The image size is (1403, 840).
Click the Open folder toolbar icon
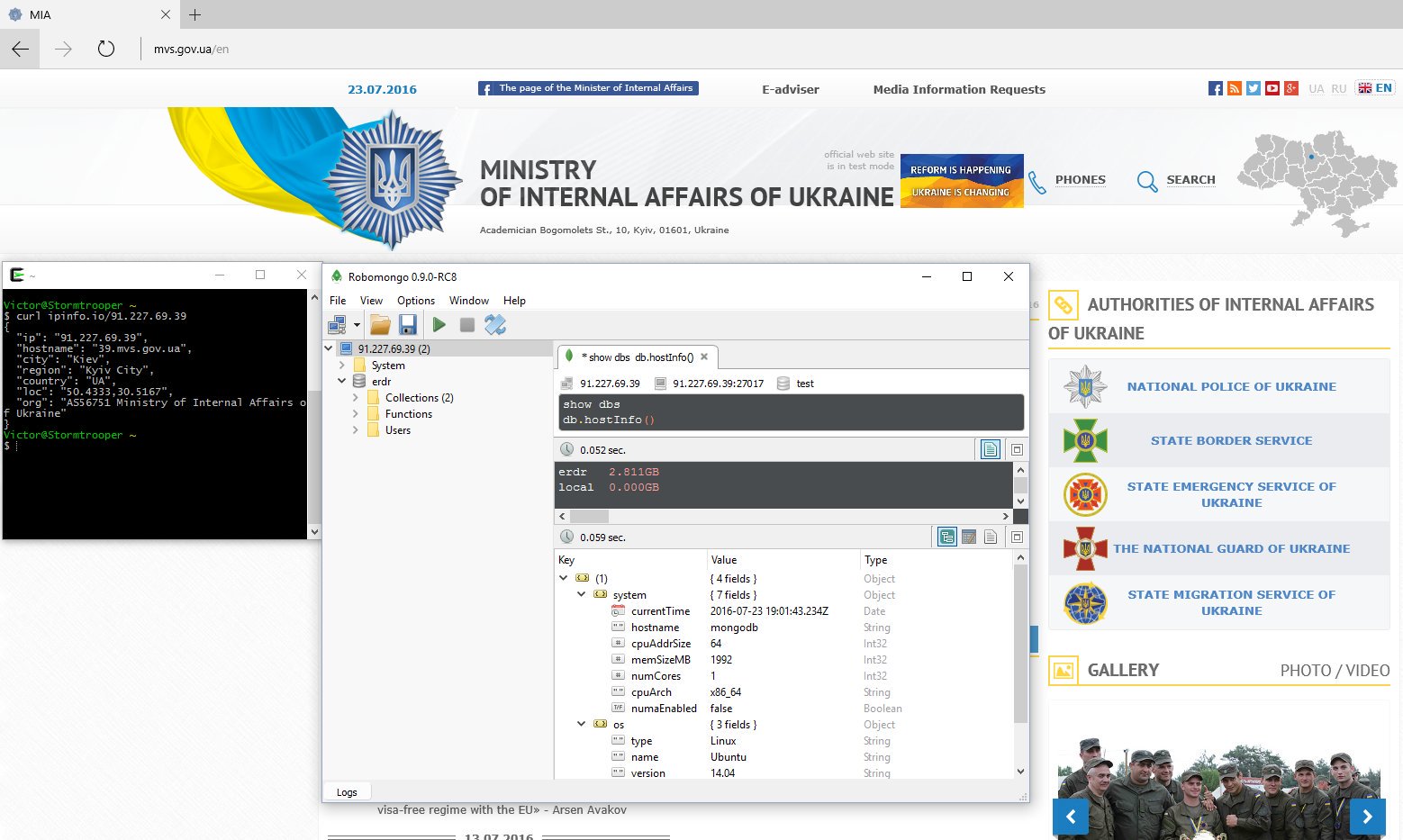coord(380,325)
